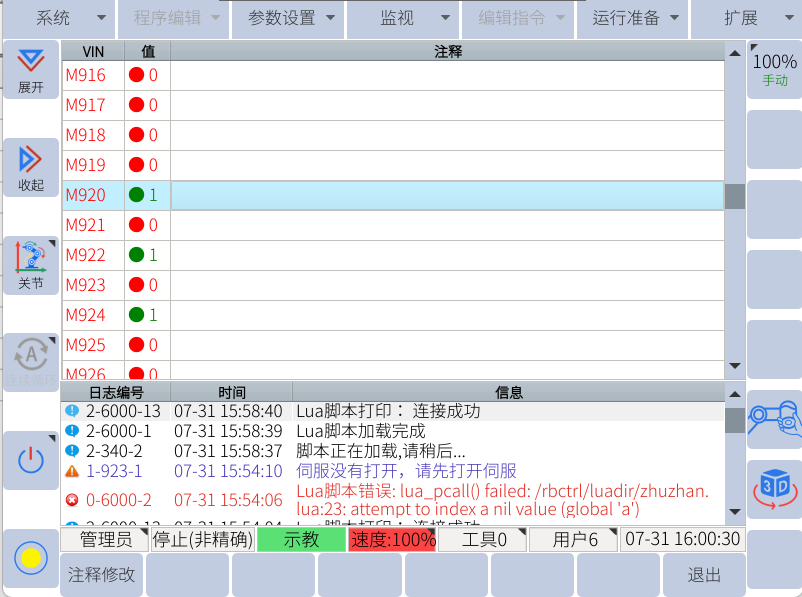Click the 注释修改 button
The image size is (802, 597).
tap(101, 575)
